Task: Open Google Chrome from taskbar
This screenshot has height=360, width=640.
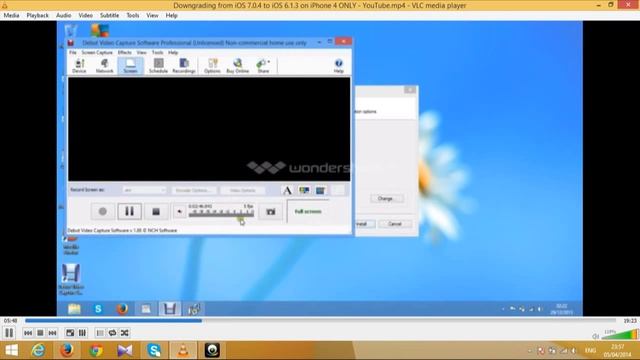Action: (x=96, y=350)
